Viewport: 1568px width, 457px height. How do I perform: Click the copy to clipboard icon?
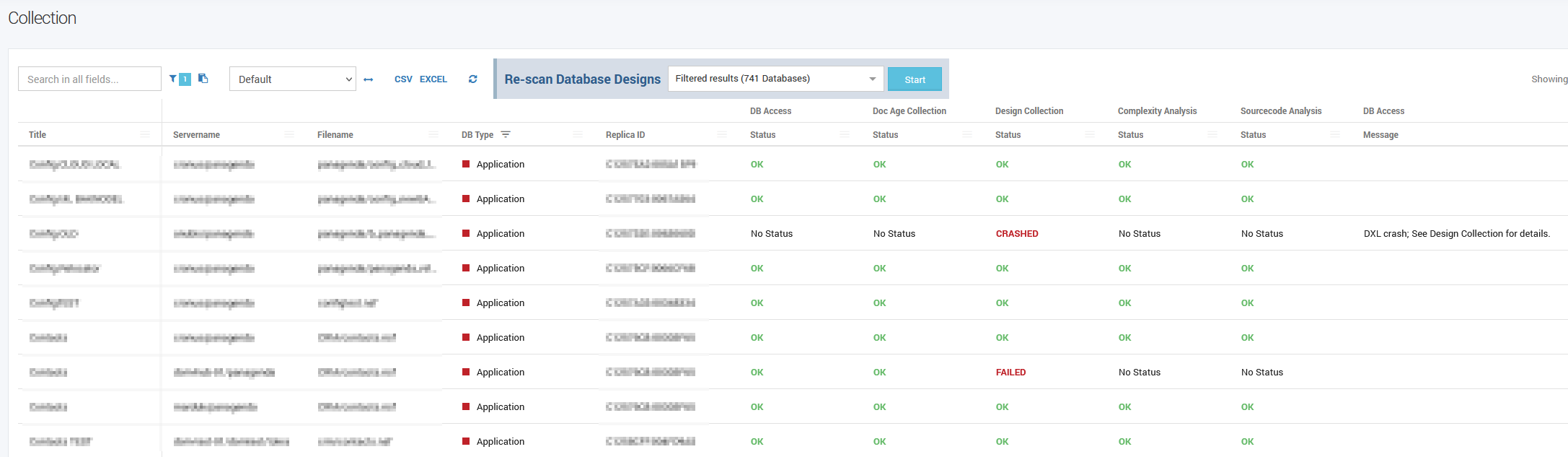point(203,79)
